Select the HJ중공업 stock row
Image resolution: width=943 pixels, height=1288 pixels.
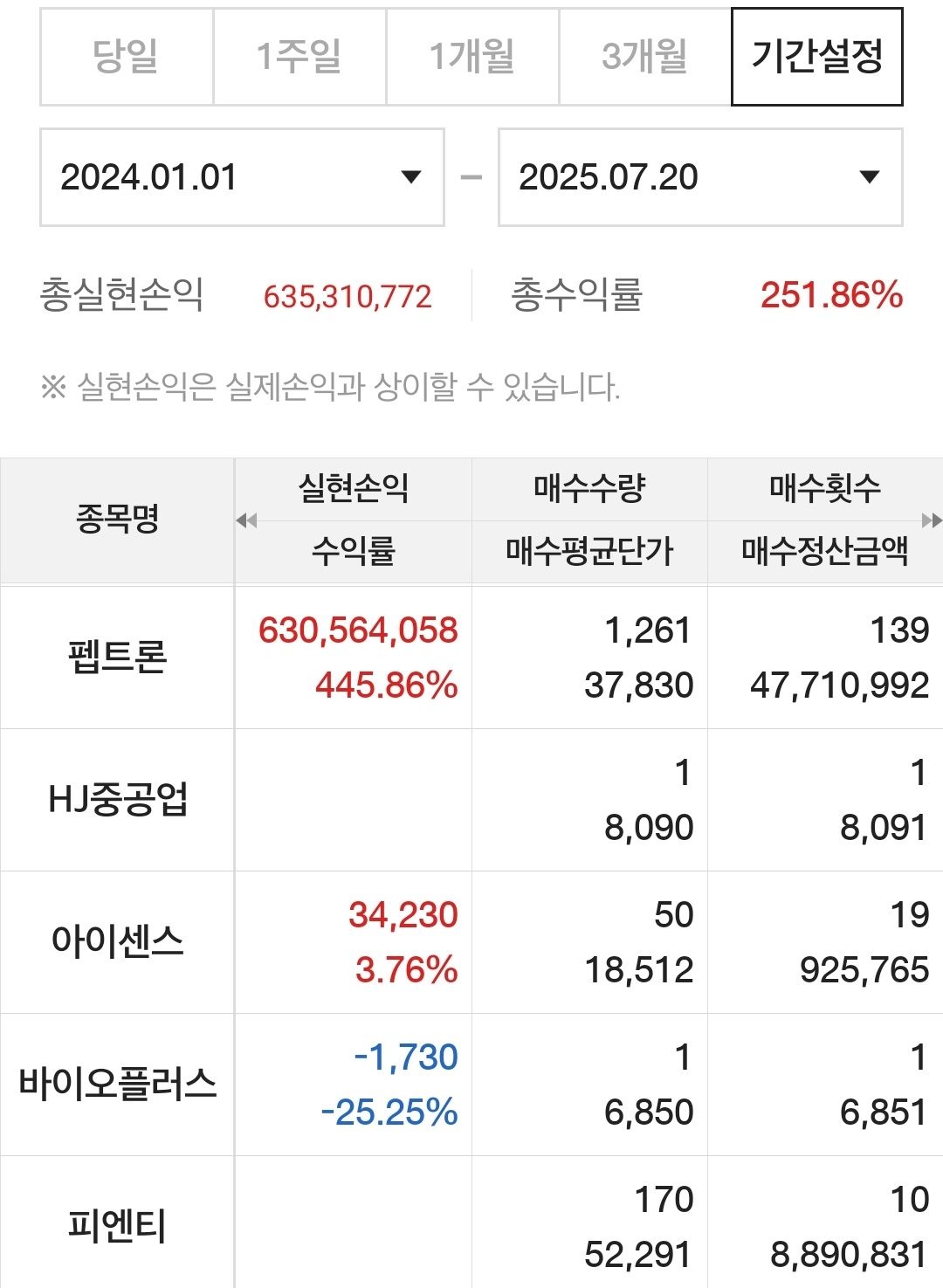point(471,800)
